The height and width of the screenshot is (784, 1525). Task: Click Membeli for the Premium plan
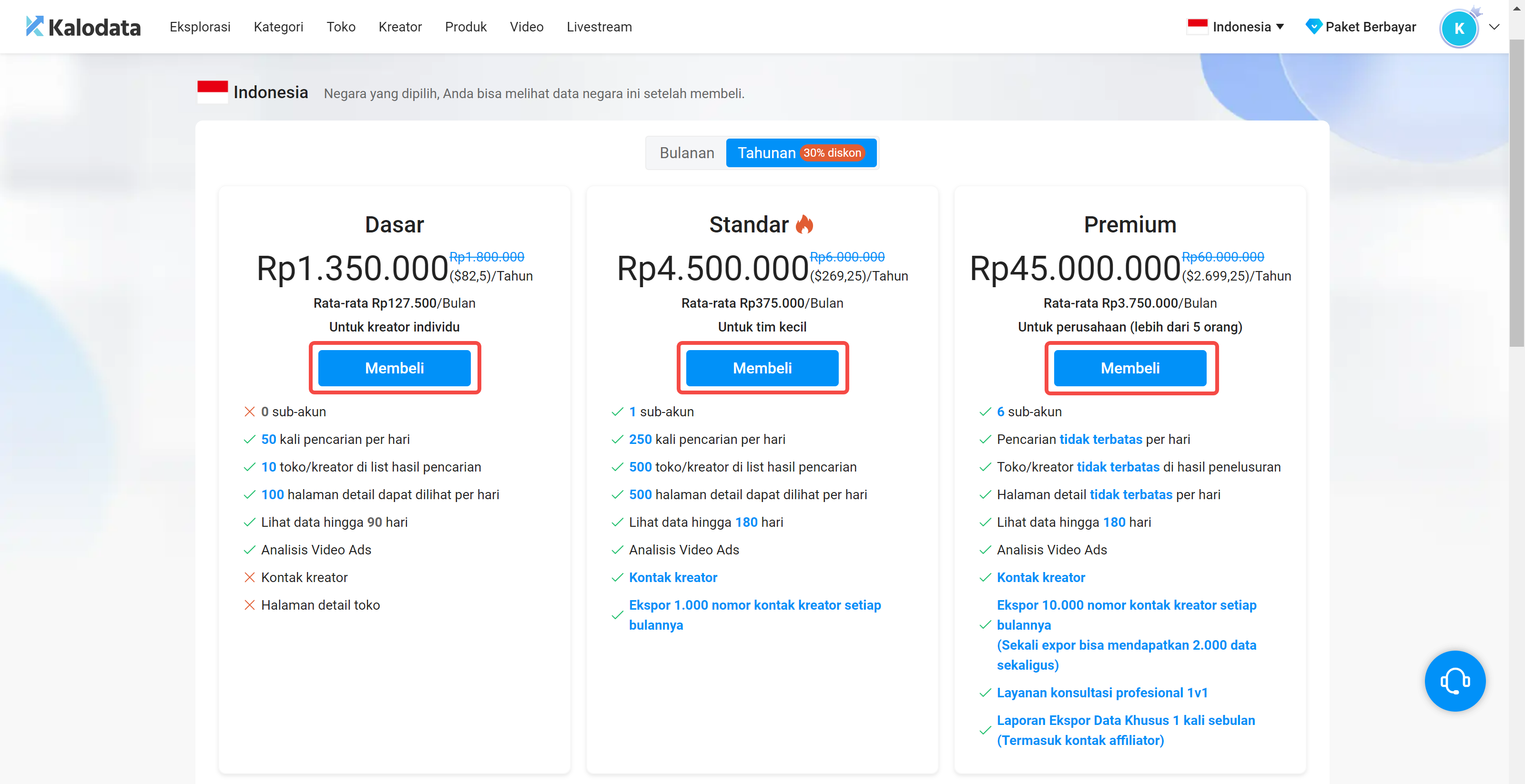[1129, 368]
